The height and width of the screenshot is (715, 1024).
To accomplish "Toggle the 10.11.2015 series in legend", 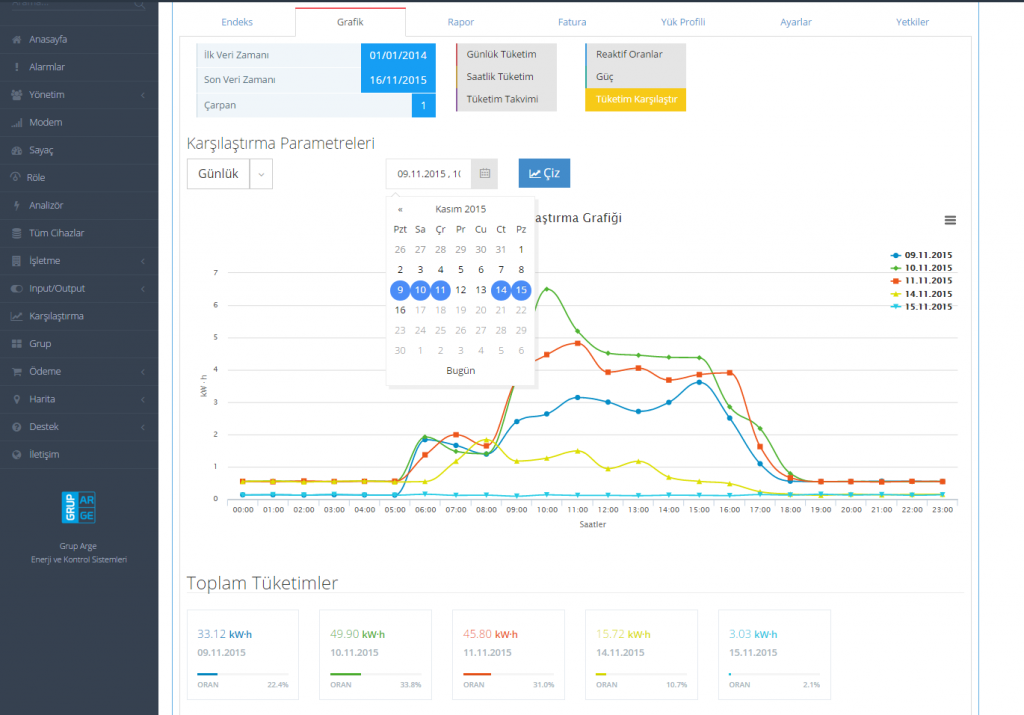I will point(921,268).
